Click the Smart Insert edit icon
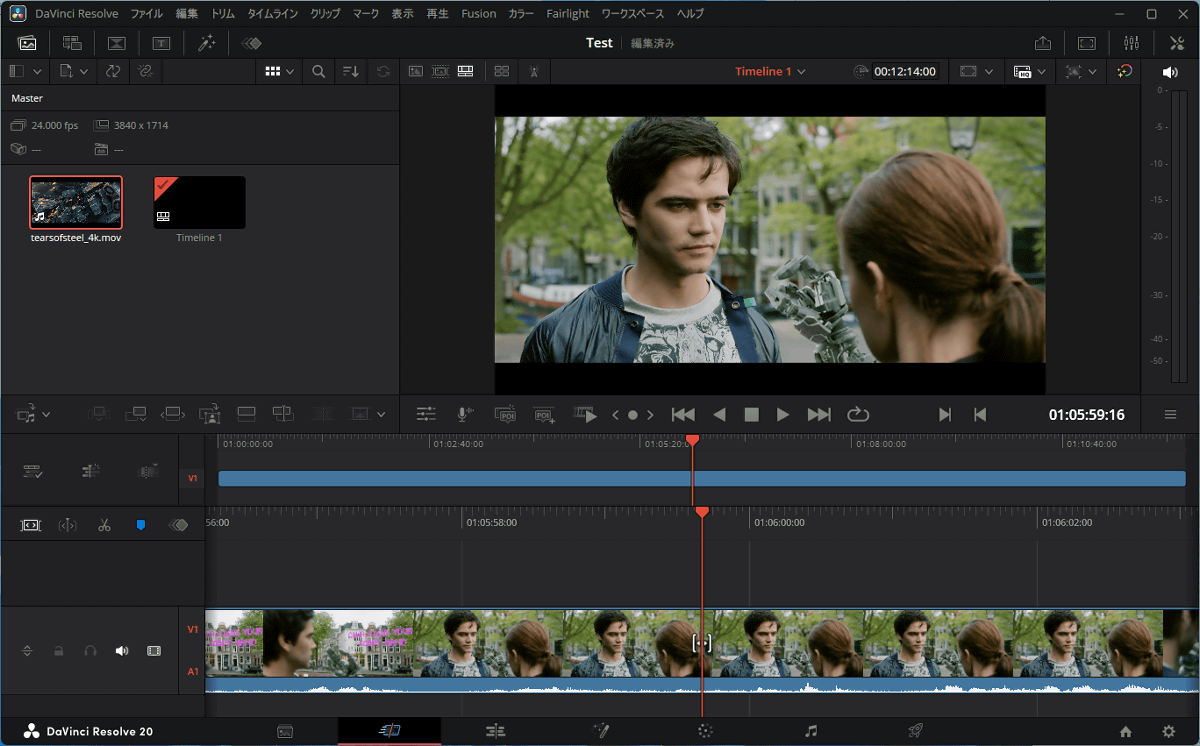This screenshot has height=746, width=1200. pos(98,414)
